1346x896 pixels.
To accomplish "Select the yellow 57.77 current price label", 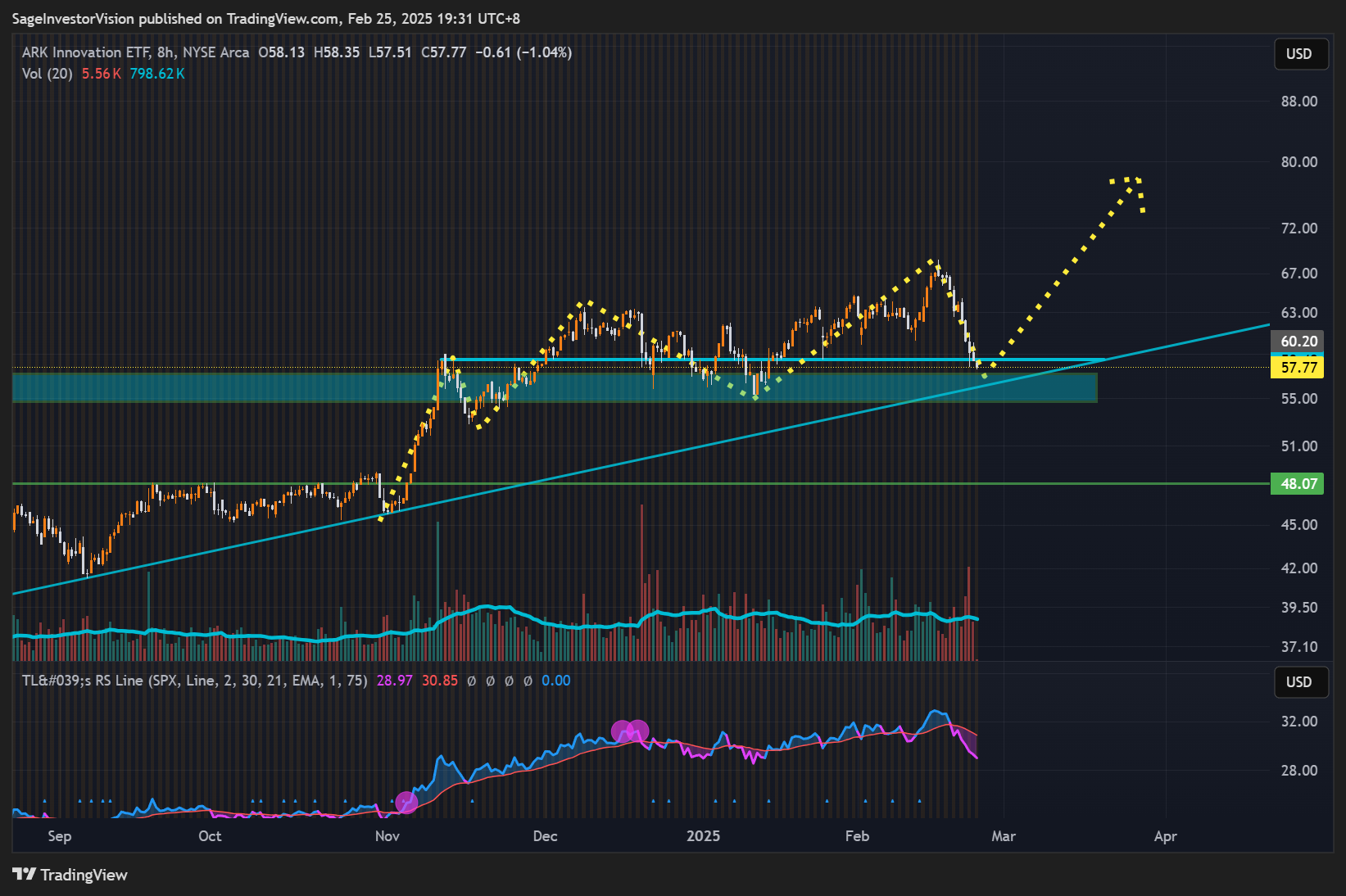I will click(1297, 367).
